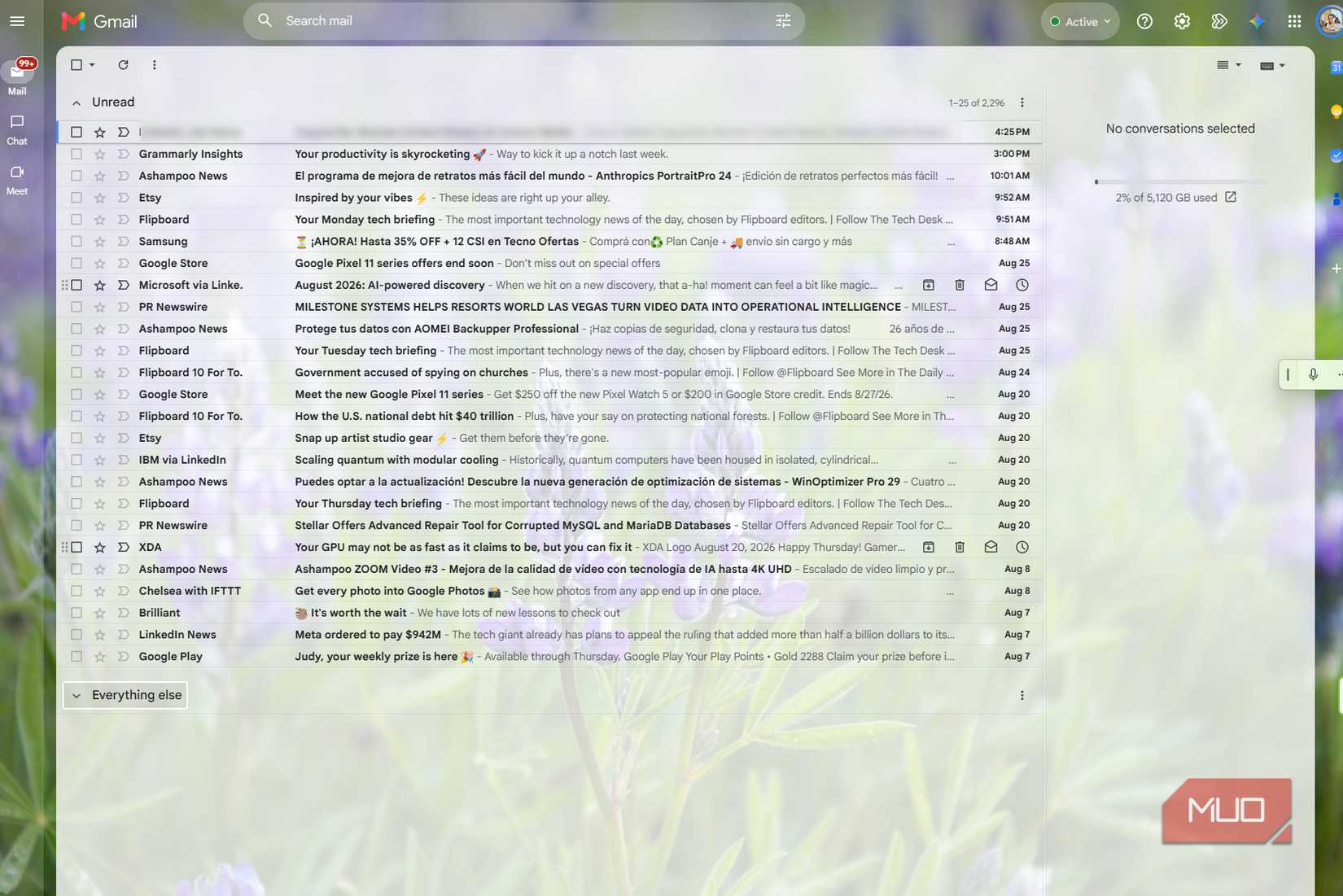Archive the Microsoft via LinkedIn email

pyautogui.click(x=928, y=286)
